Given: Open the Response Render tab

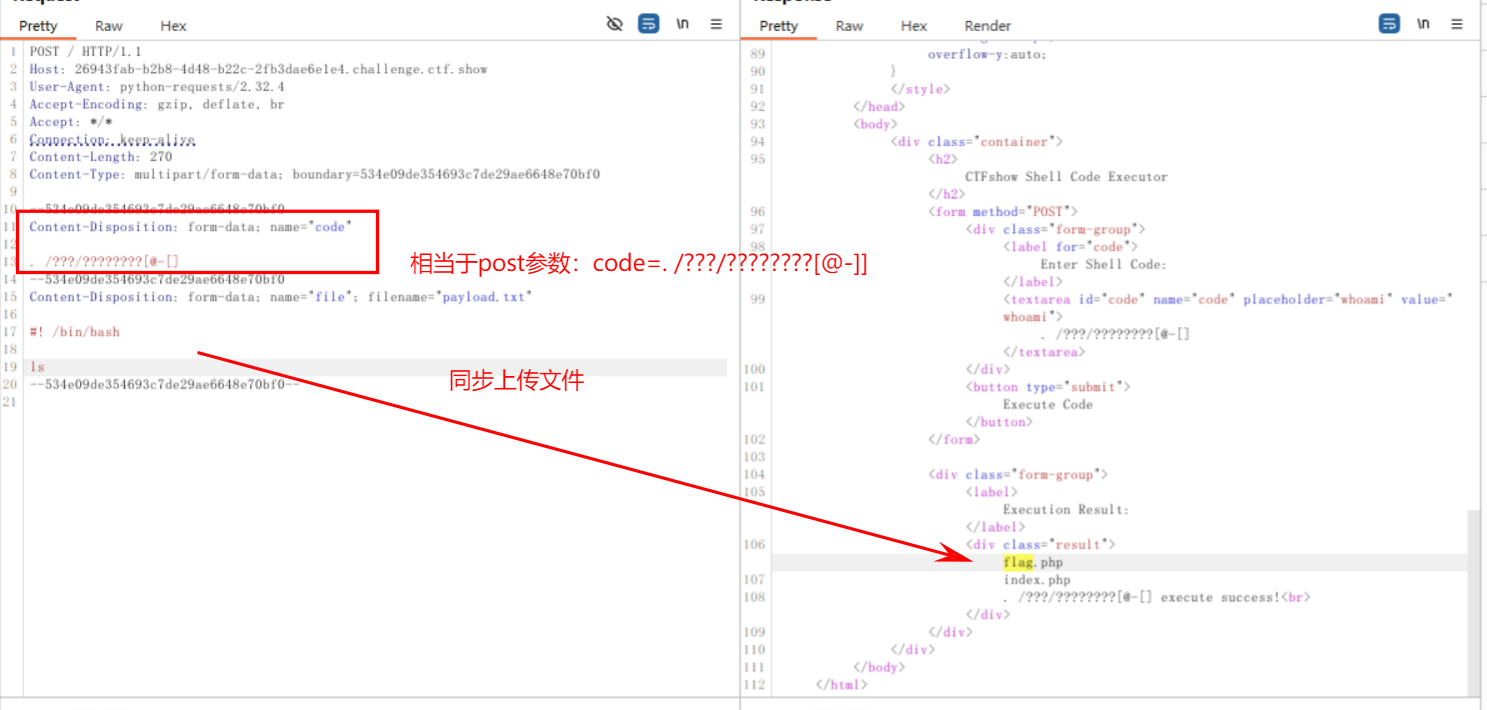Looking at the screenshot, I should point(988,26).
